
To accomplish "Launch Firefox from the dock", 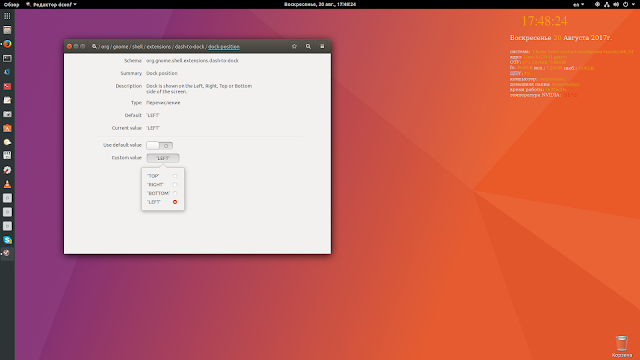I will pos(7,44).
